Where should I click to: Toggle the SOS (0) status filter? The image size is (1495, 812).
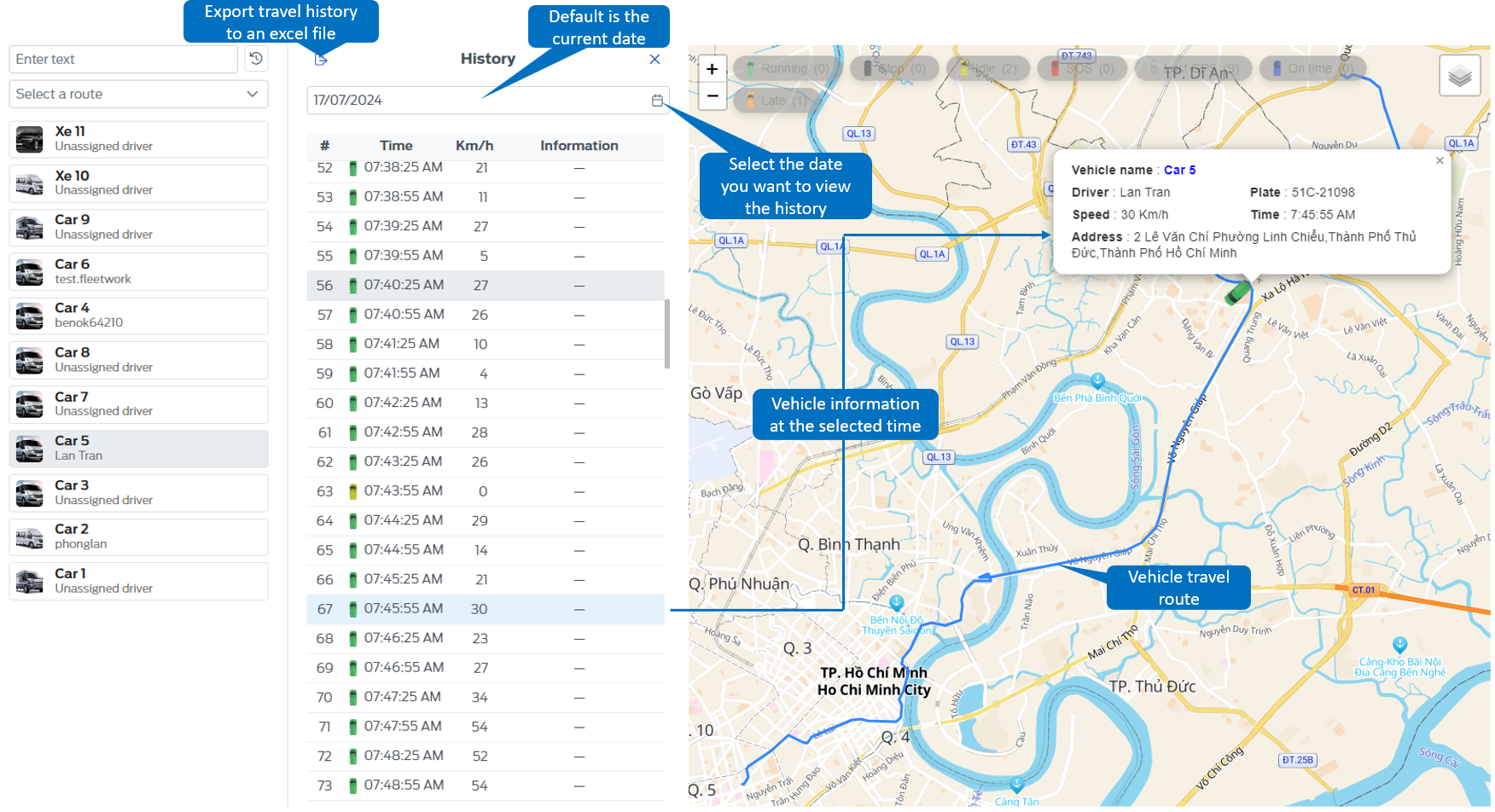point(1082,68)
